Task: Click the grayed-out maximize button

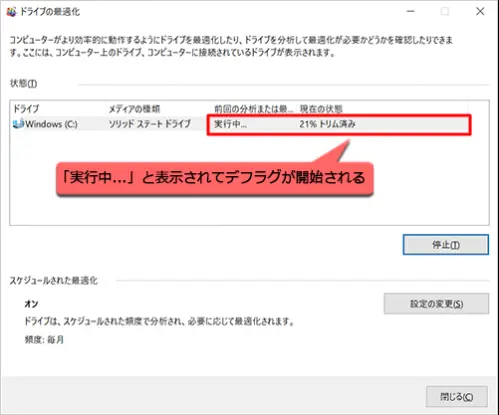Action: point(445,11)
